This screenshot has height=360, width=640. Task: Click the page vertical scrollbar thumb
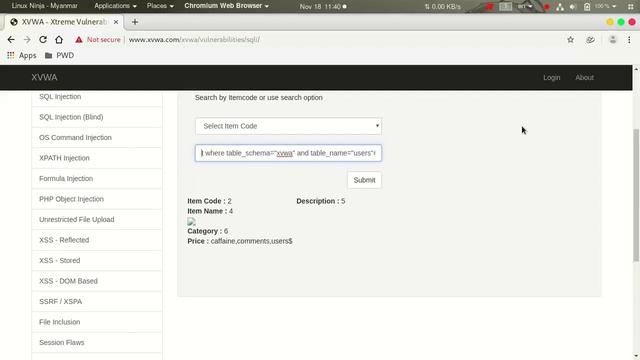coord(636,195)
